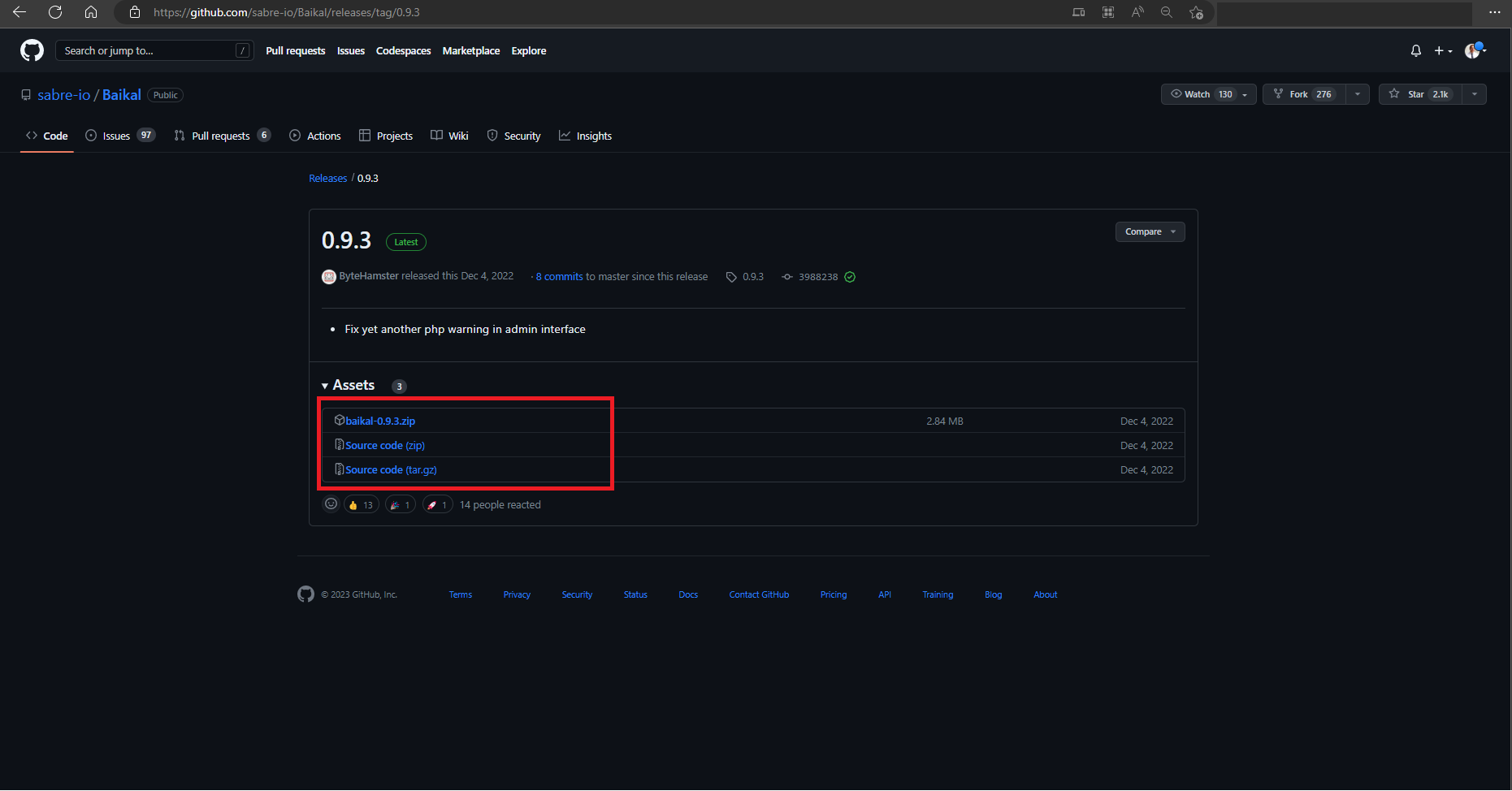Star the repository
Image resolution: width=1512 pixels, height=791 pixels.
[1420, 94]
